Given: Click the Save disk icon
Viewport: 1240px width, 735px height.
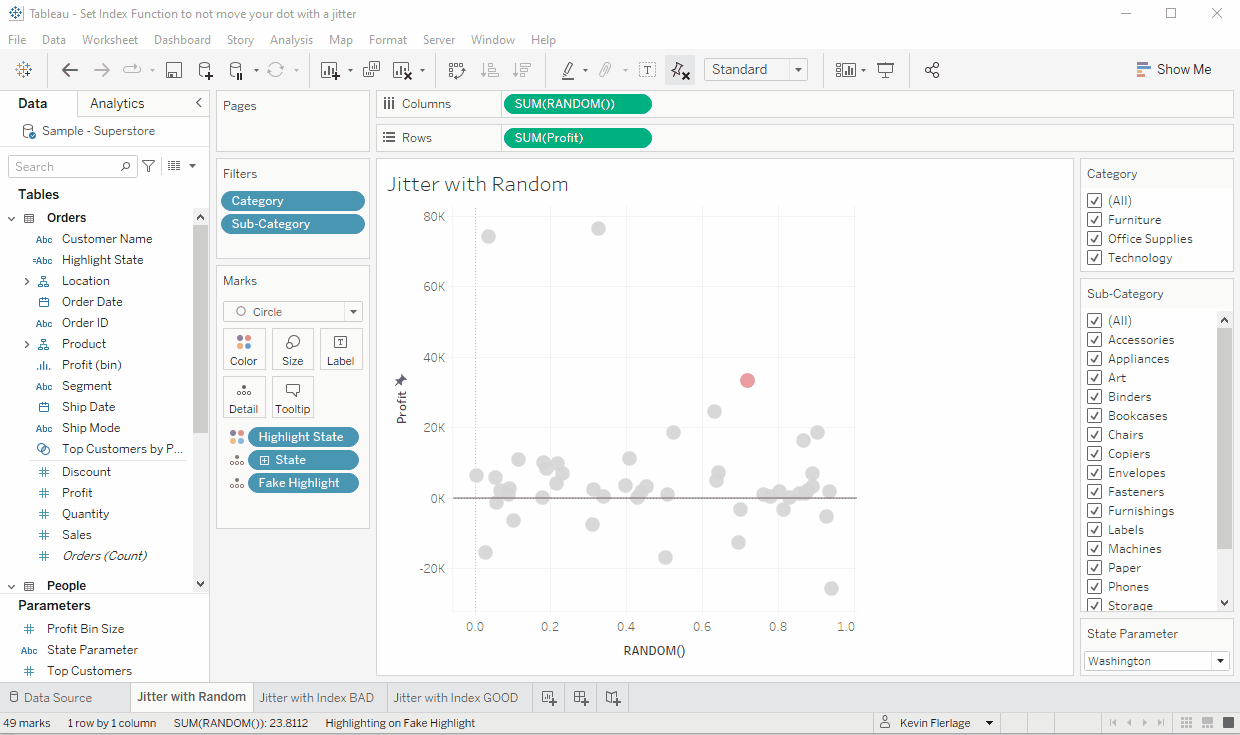Looking at the screenshot, I should [174, 70].
